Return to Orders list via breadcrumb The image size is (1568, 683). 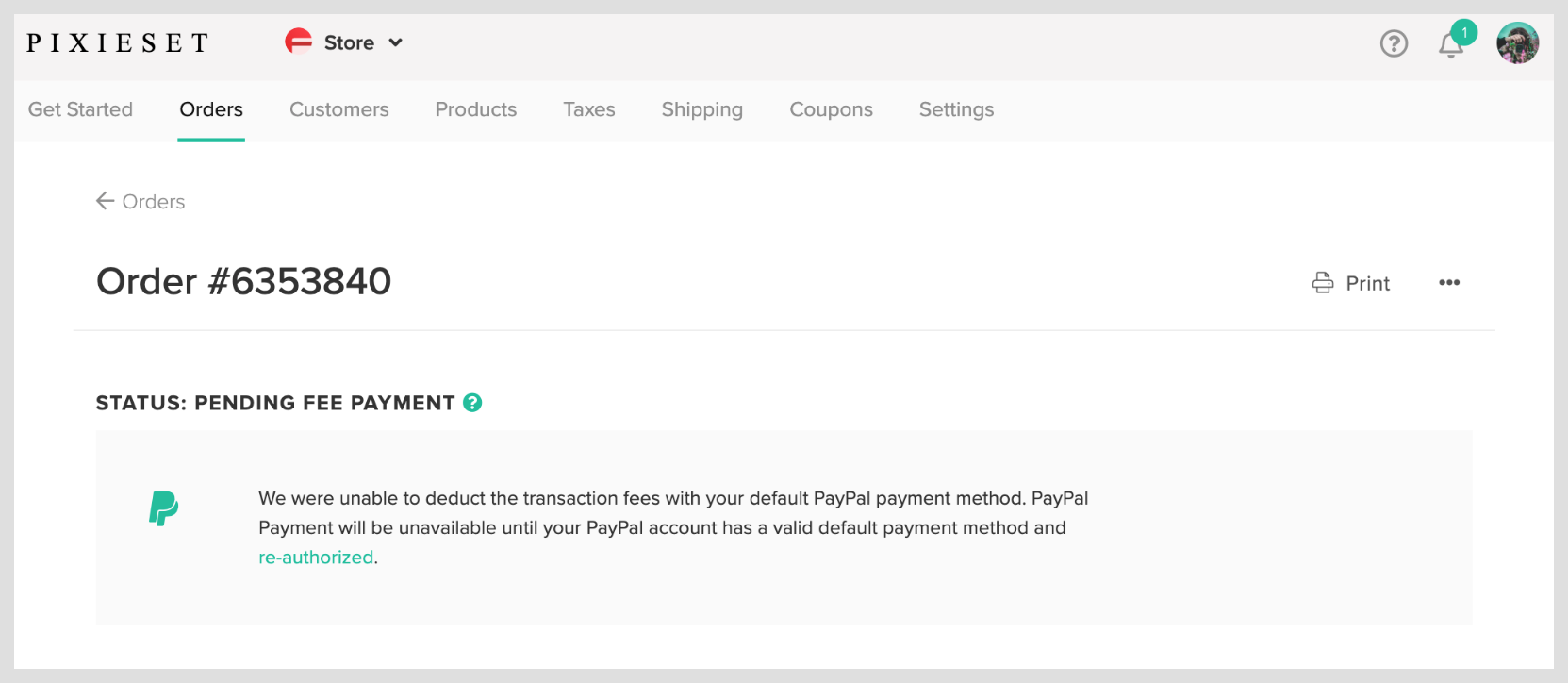[154, 201]
